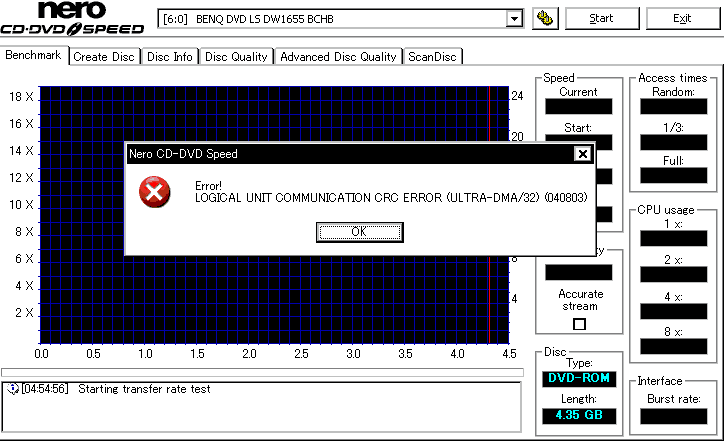Image resolution: width=724 pixels, height=441 pixels.
Task: Switch to the Create Disc tab
Action: [x=104, y=57]
